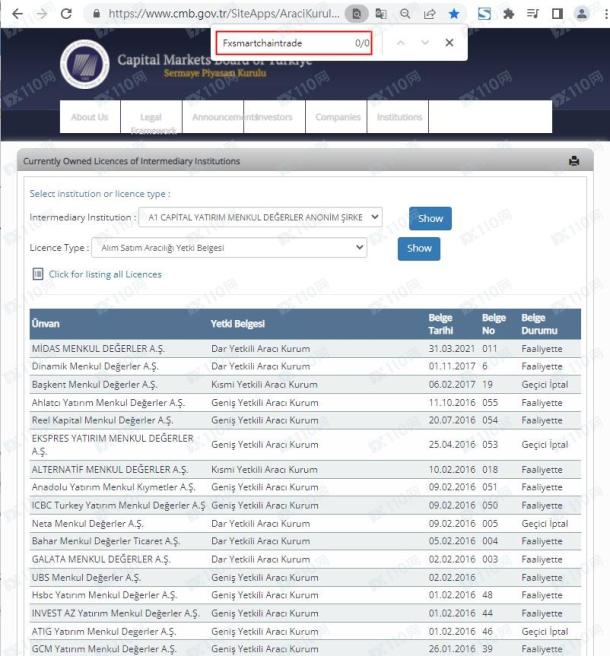
Task: Select Reel Kapital Menkul Değerler A.Ş. cell
Action: click(x=102, y=420)
